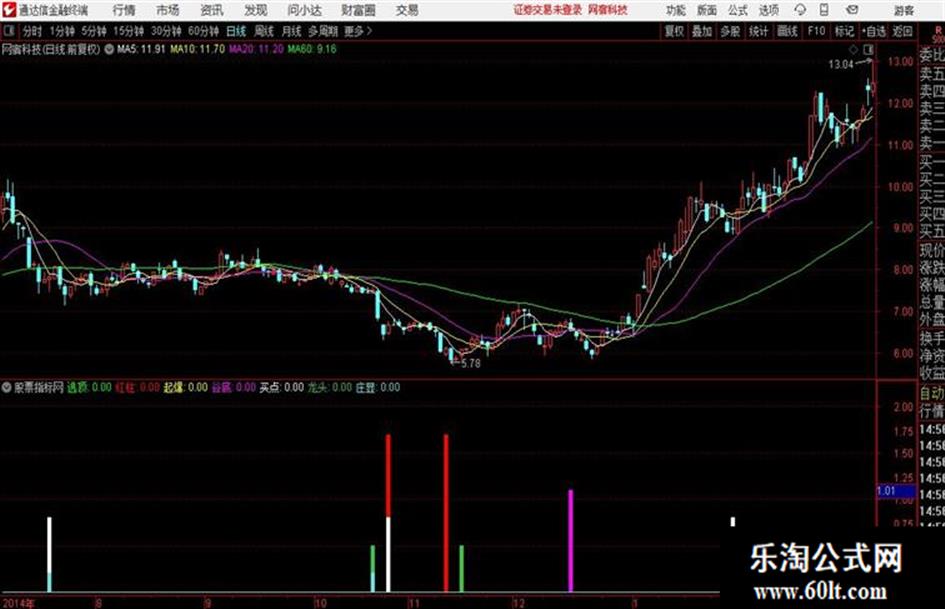Click the 买点: 0.00 indicator value
Image resolution: width=945 pixels, height=609 pixels.
point(281,387)
